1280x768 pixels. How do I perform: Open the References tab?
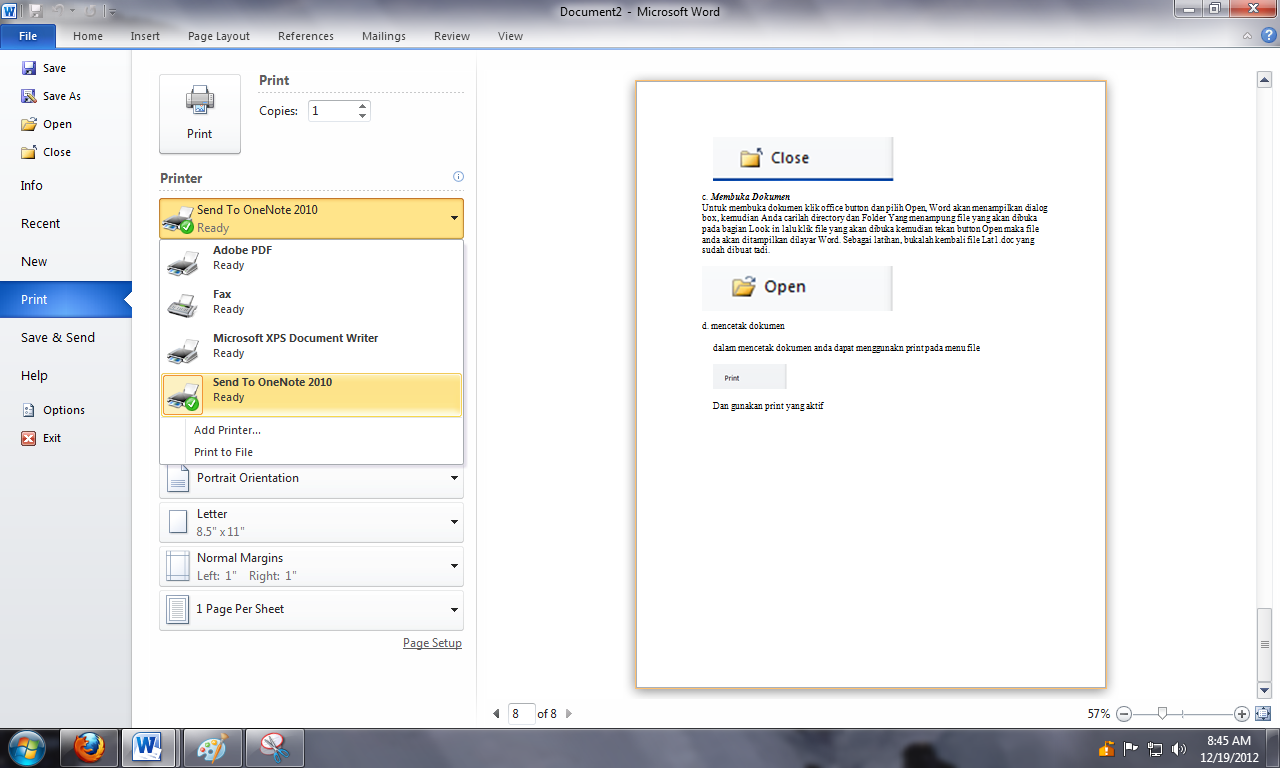point(306,36)
